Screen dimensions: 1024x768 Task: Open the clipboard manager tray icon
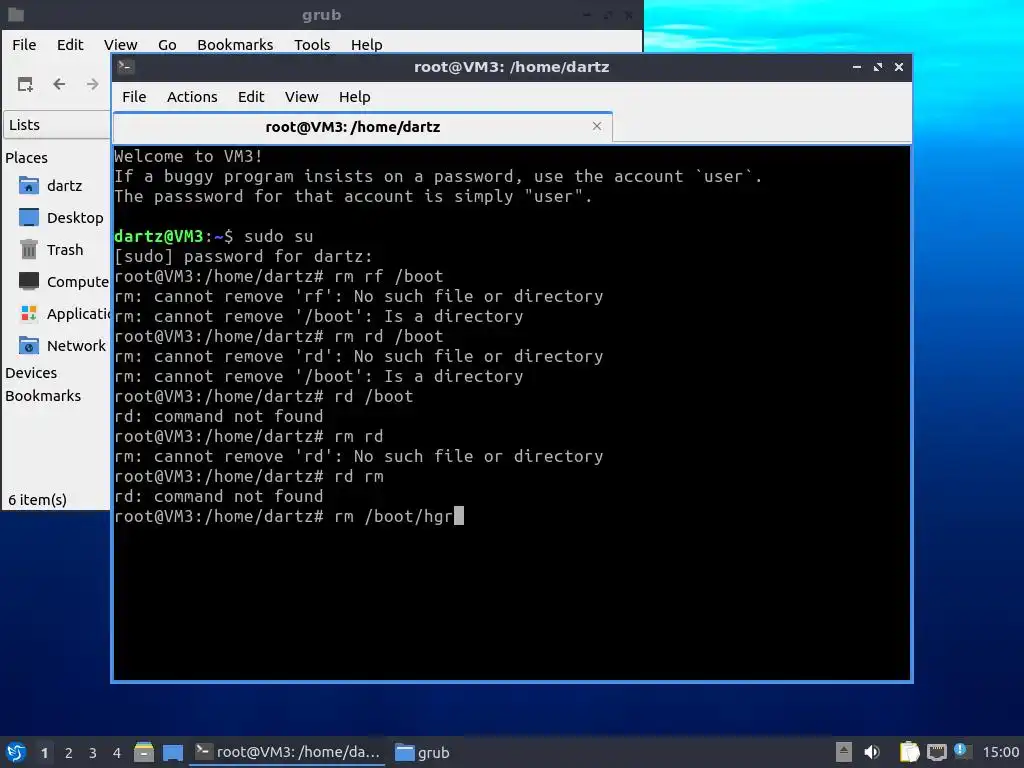(x=909, y=752)
